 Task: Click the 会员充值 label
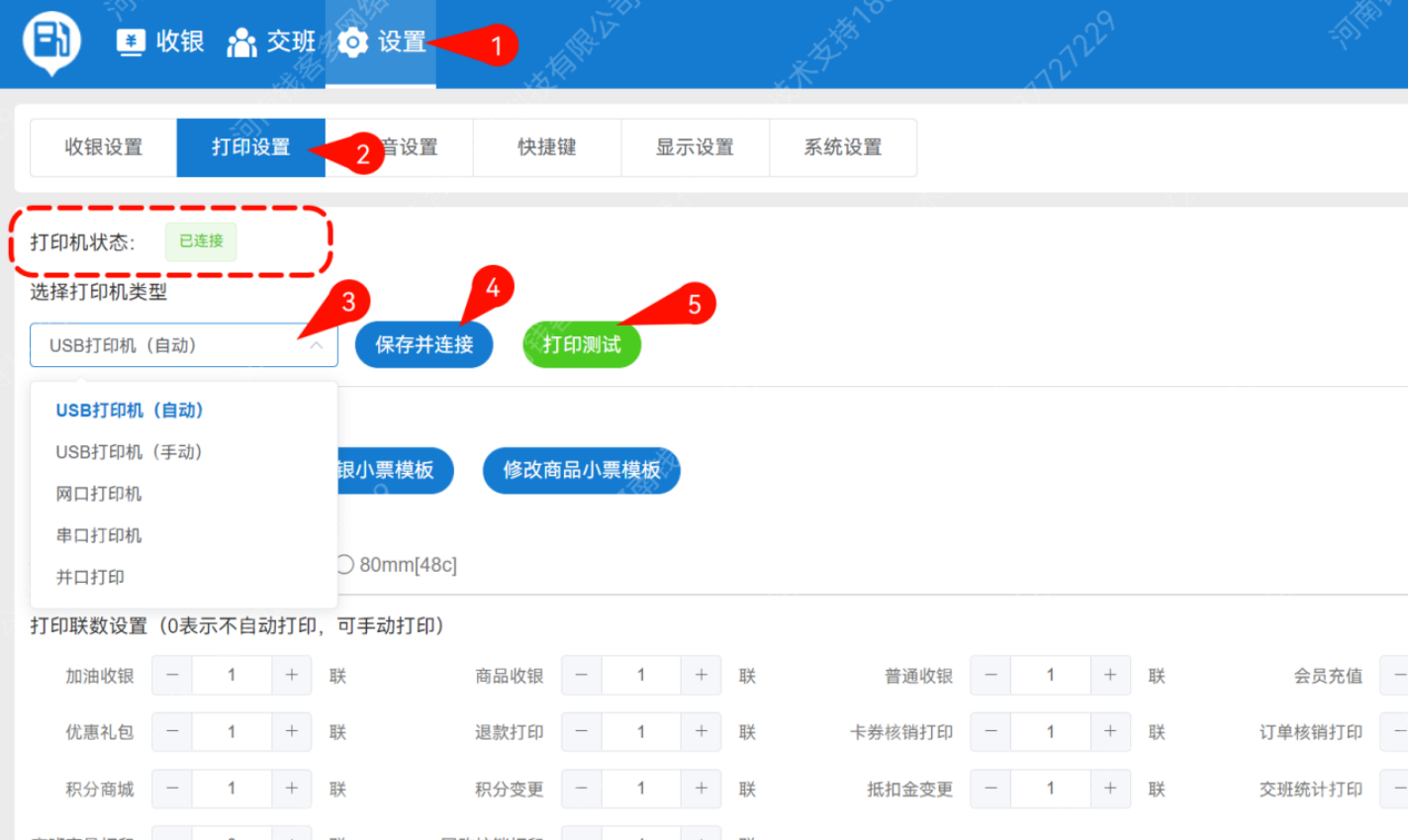1328,676
